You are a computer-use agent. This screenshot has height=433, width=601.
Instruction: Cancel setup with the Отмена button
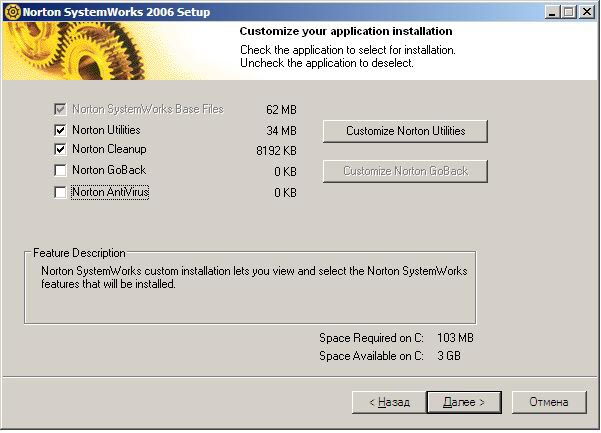pyautogui.click(x=549, y=402)
